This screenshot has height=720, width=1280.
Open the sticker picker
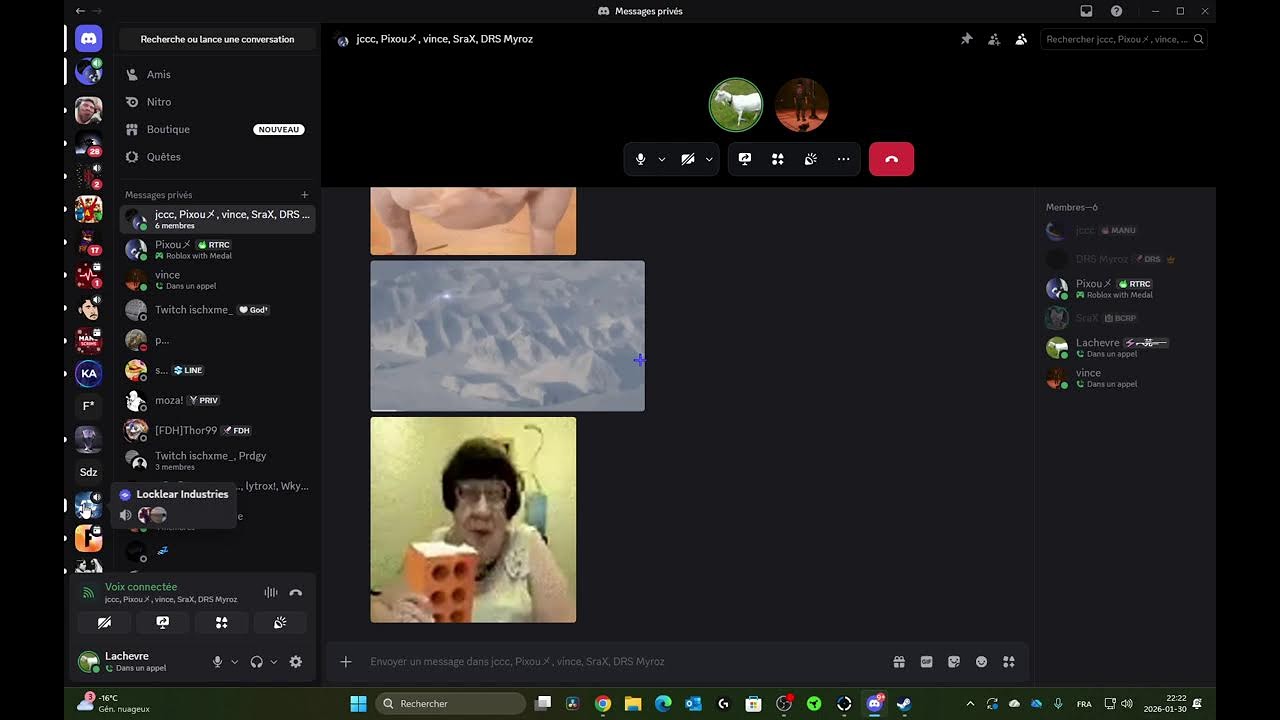(x=954, y=661)
